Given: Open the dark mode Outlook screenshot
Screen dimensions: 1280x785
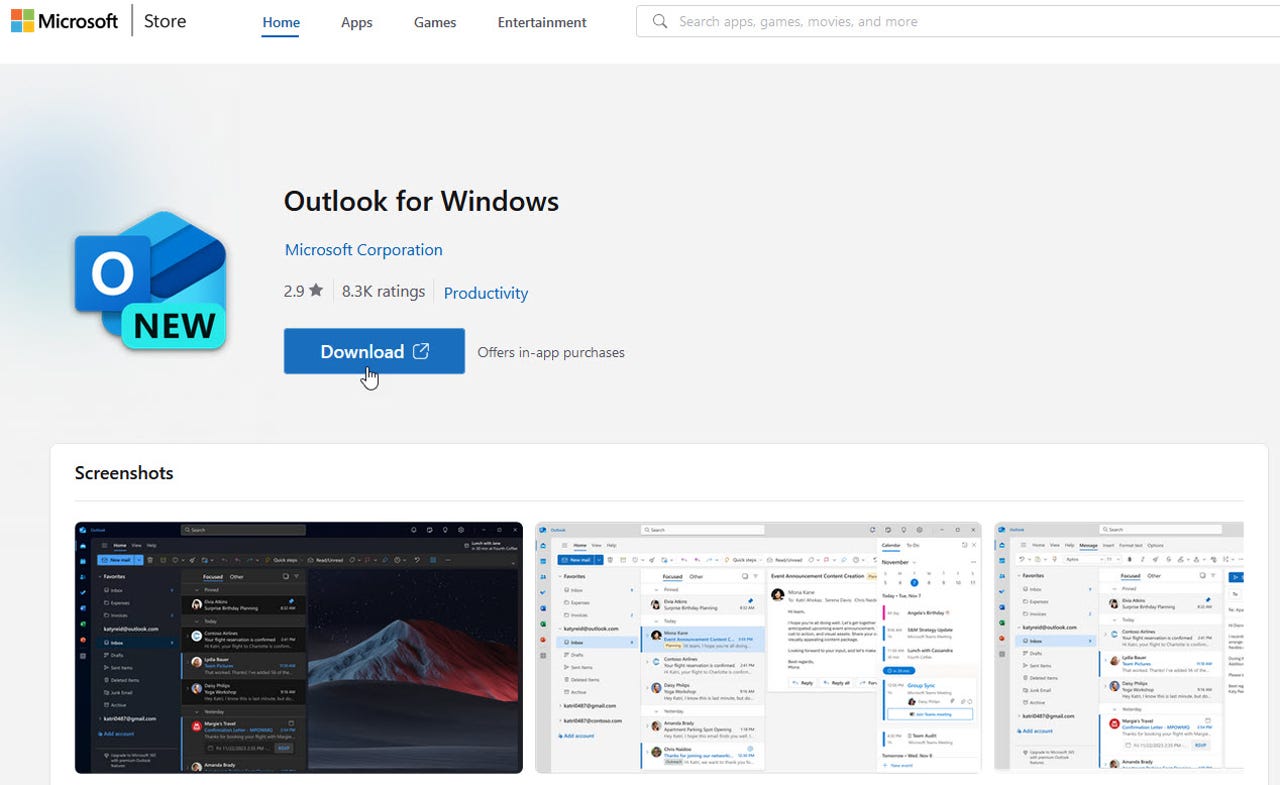Looking at the screenshot, I should tap(299, 647).
